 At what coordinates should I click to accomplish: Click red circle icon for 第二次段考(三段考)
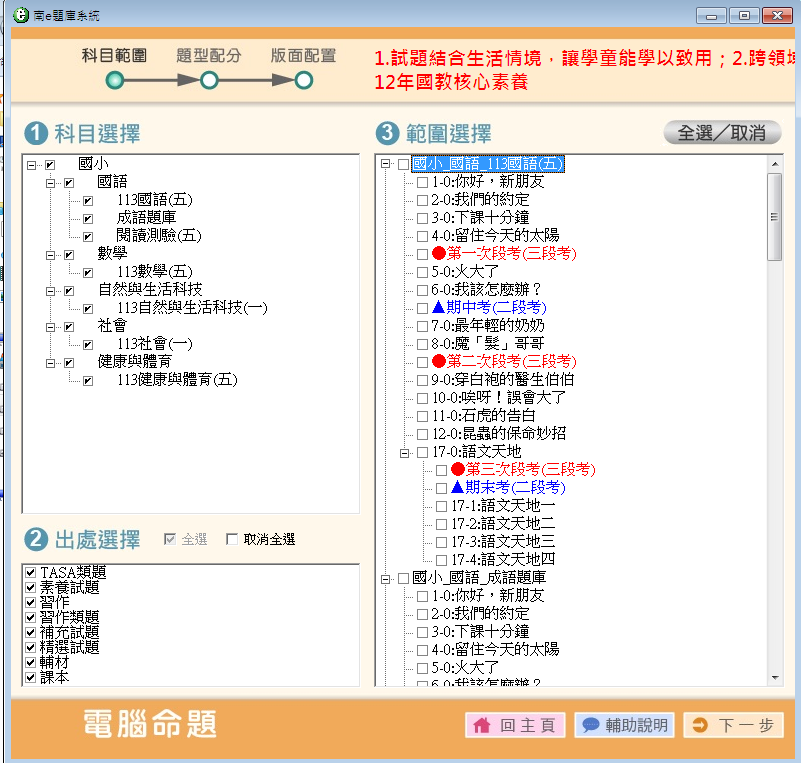tap(438, 361)
